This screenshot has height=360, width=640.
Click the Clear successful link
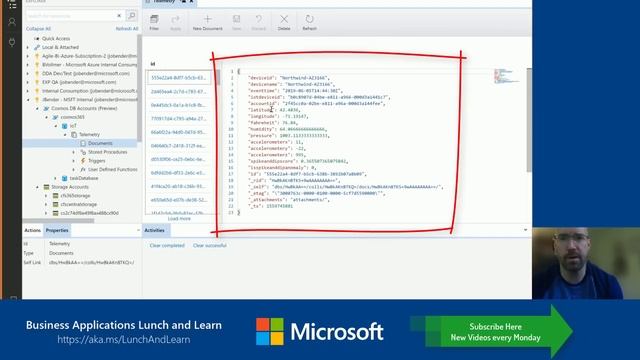coord(209,246)
